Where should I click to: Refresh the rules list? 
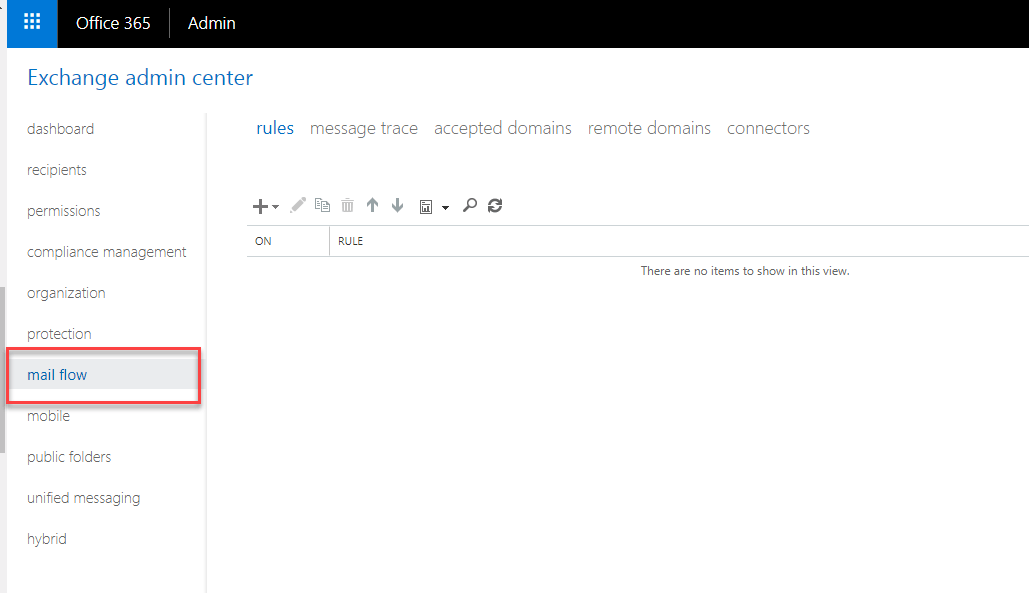[494, 205]
